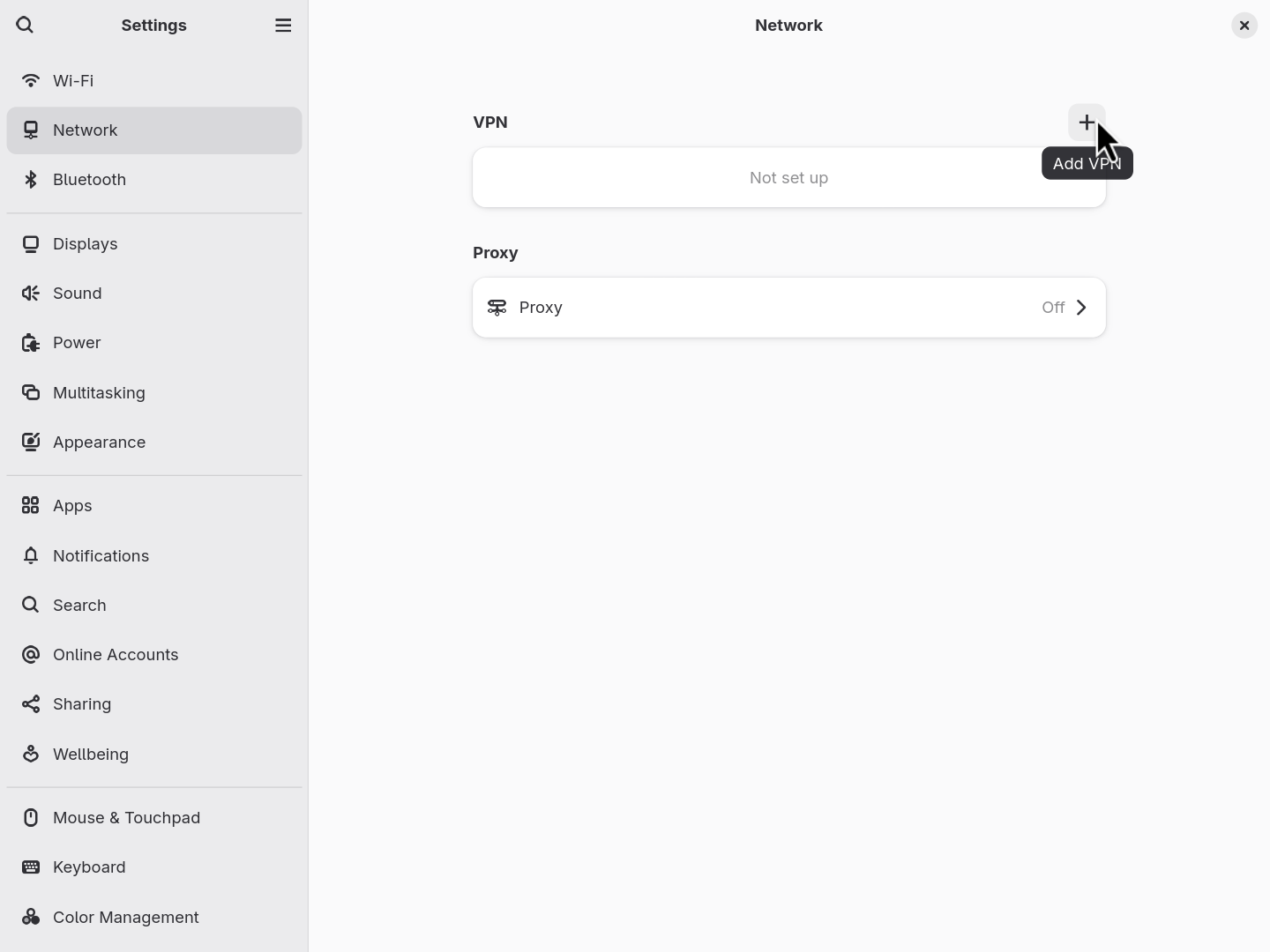The image size is (1270, 952).
Task: Open Power settings via the battery icon
Action: (x=30, y=342)
